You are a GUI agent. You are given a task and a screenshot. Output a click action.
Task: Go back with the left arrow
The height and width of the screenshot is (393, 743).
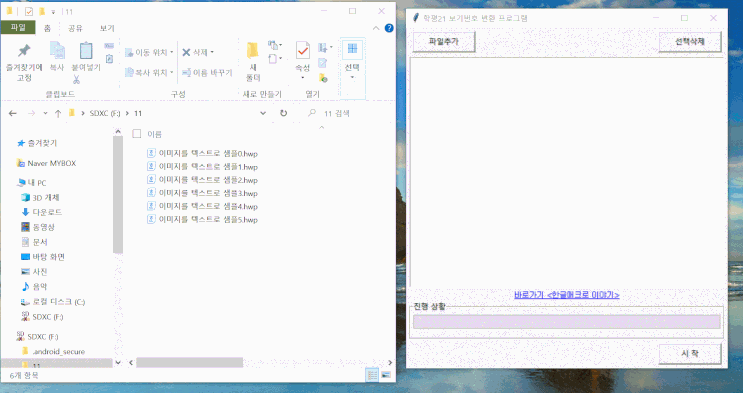(13, 113)
